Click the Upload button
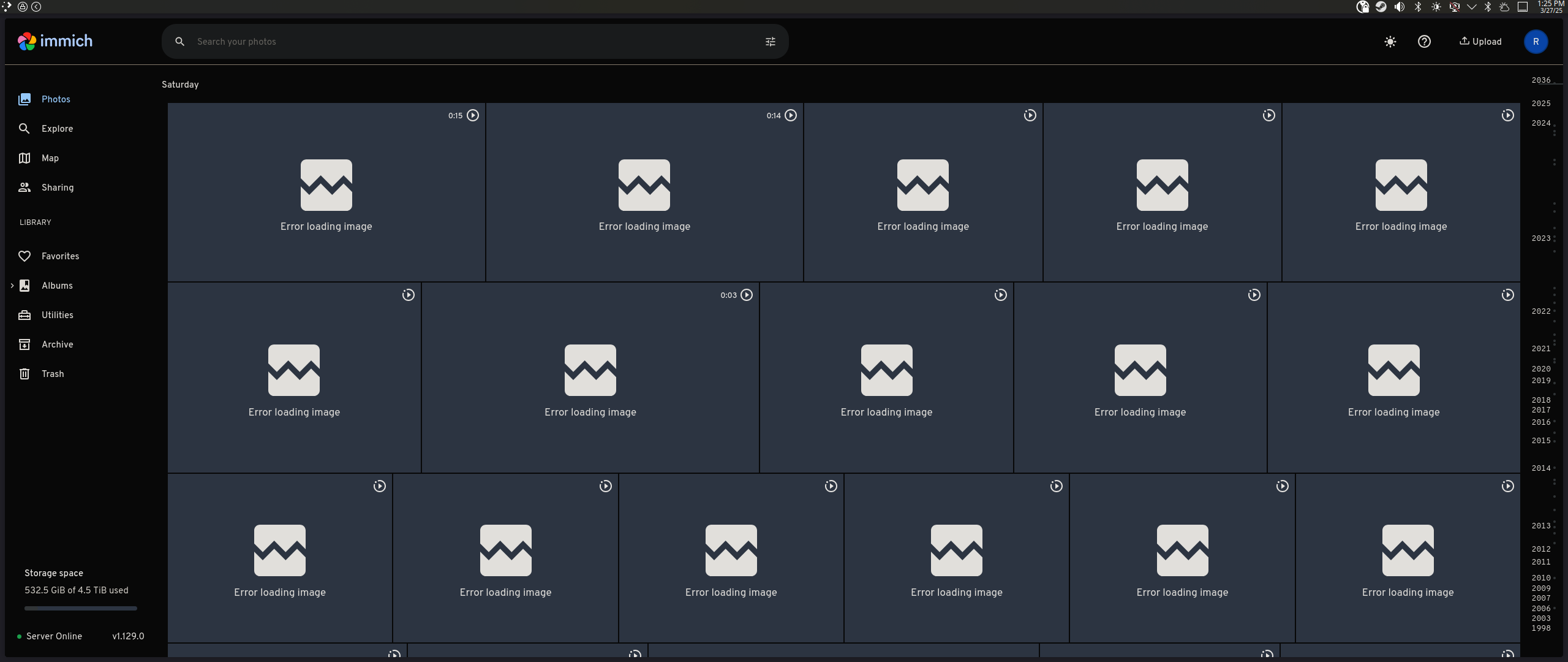 coord(1480,42)
